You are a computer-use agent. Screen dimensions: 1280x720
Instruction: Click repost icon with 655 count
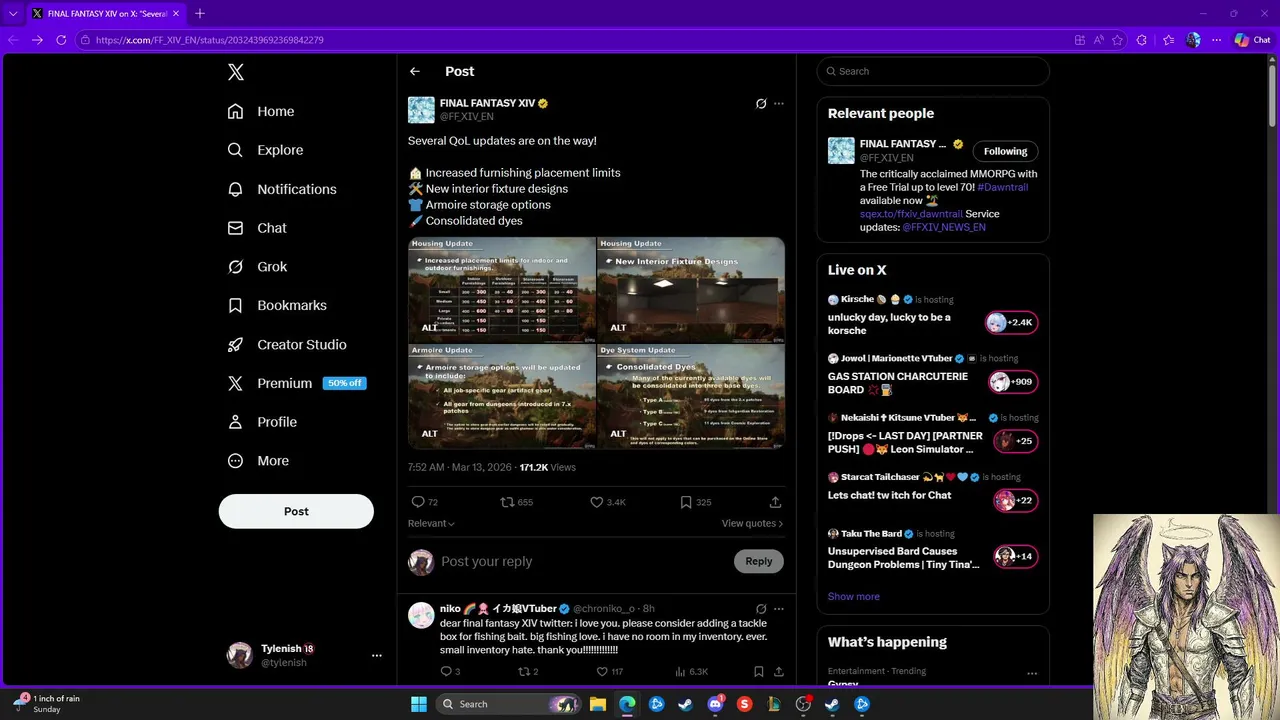point(507,502)
